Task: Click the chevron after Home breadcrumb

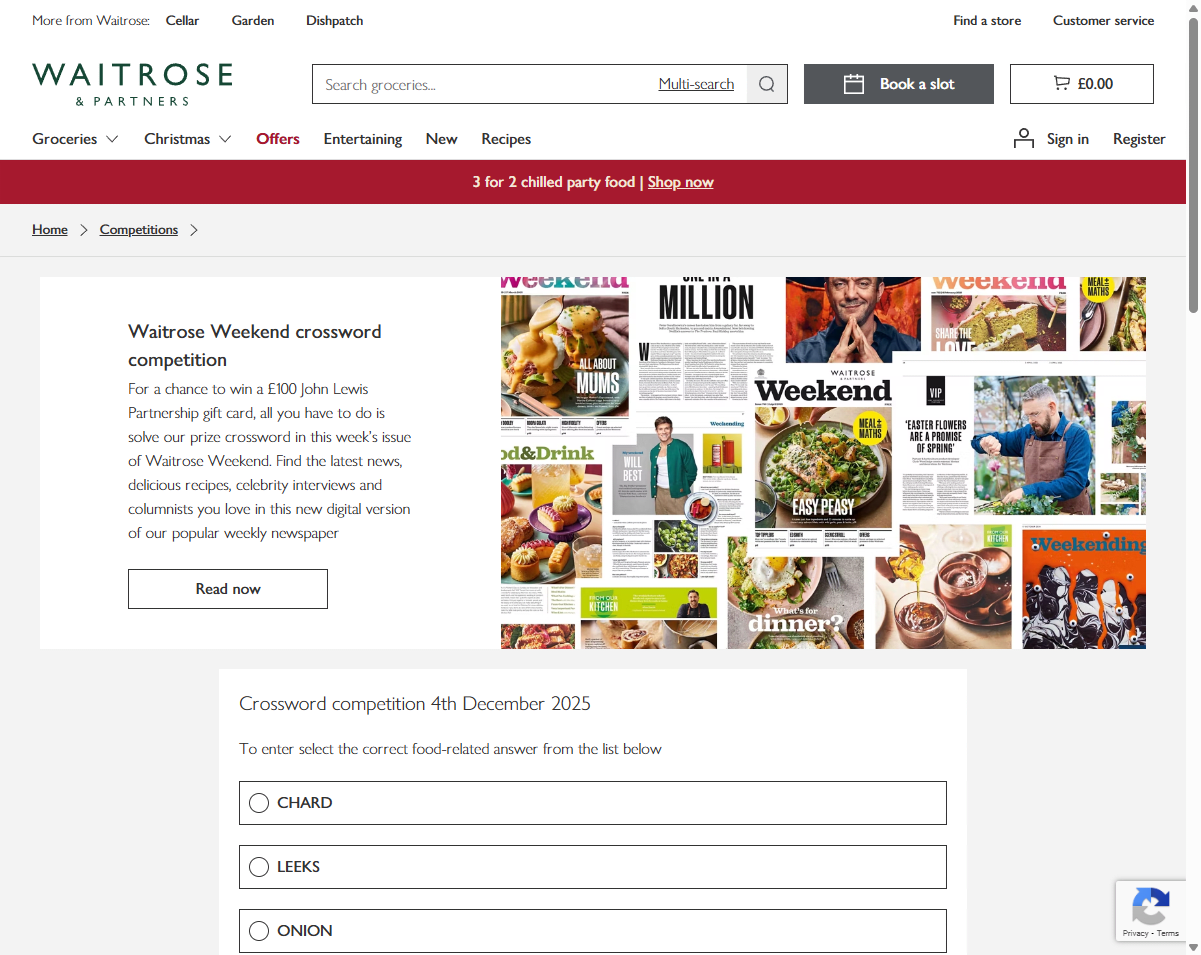Action: 84,230
